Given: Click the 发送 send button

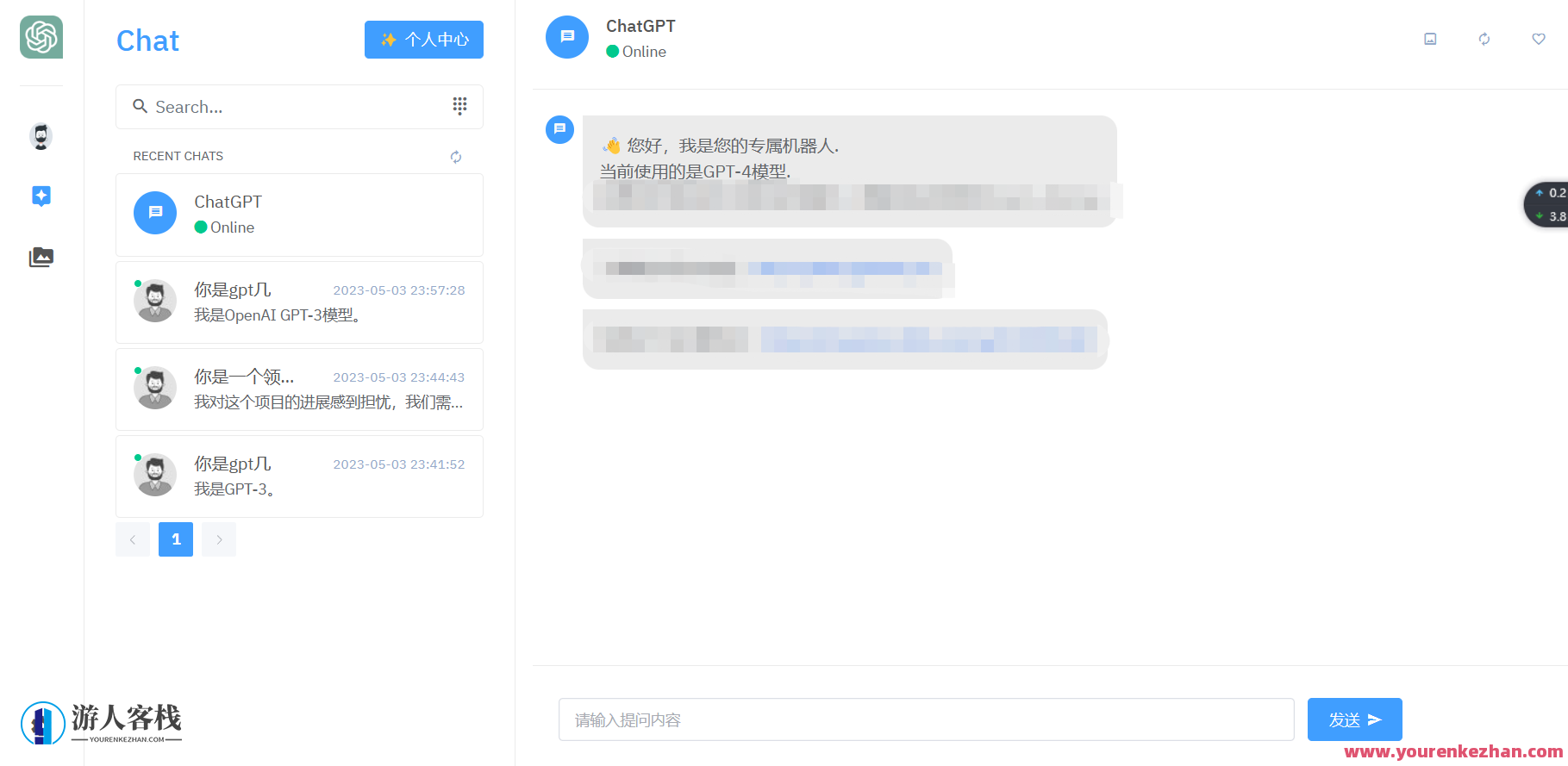Looking at the screenshot, I should (x=1355, y=719).
